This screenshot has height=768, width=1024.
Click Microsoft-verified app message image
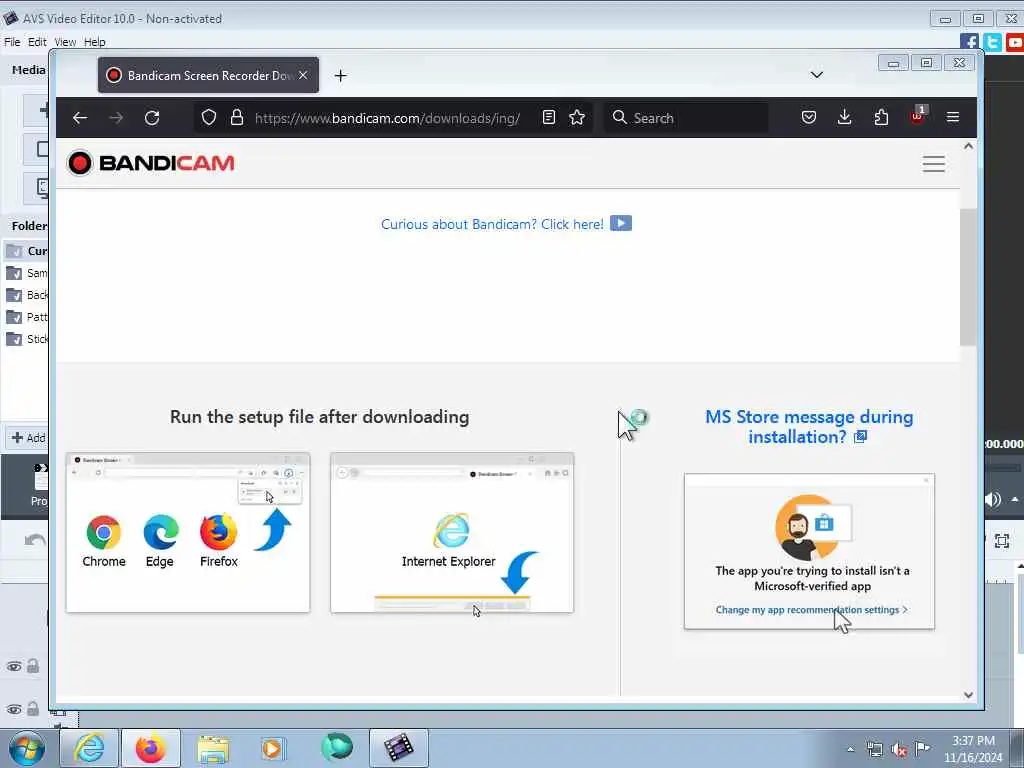[809, 552]
